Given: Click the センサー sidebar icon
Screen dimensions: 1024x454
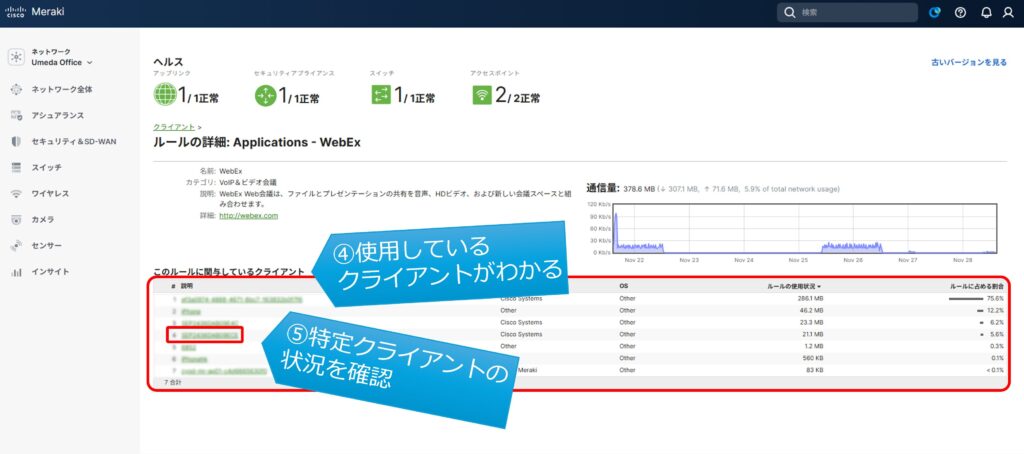Looking at the screenshot, I should [16, 246].
